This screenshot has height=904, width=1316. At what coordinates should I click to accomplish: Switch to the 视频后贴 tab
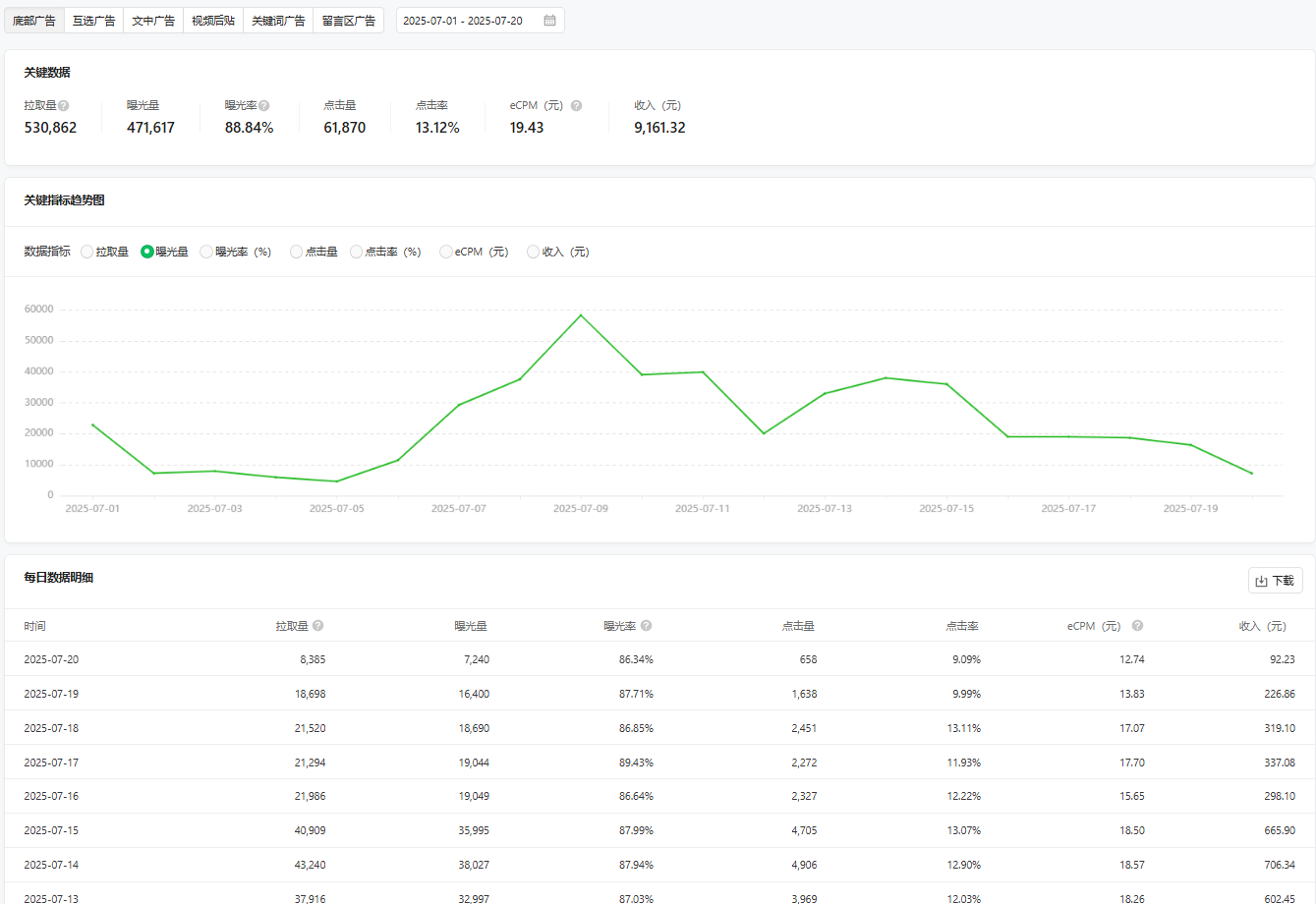pos(213,21)
